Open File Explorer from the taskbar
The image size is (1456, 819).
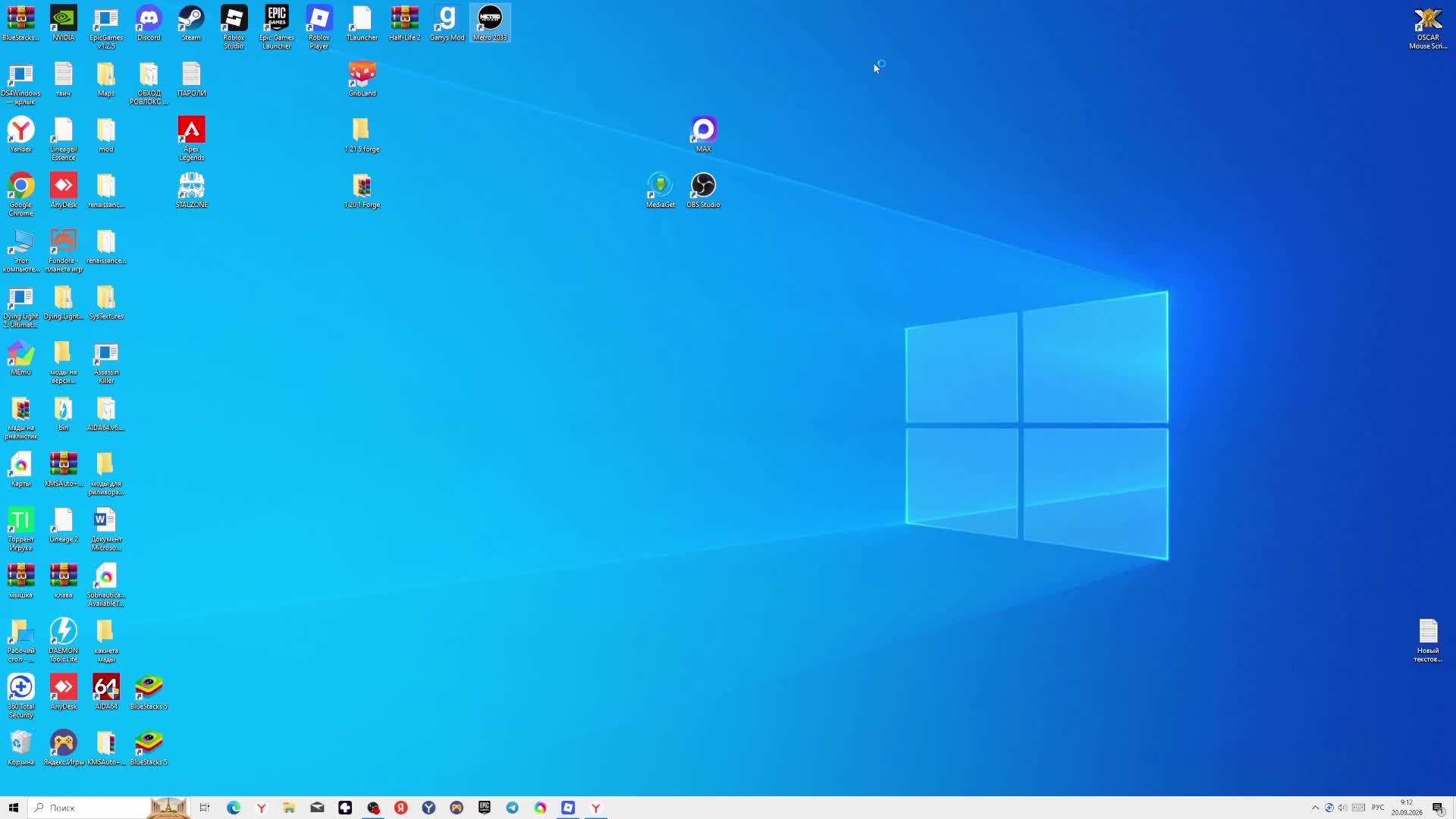click(x=289, y=808)
